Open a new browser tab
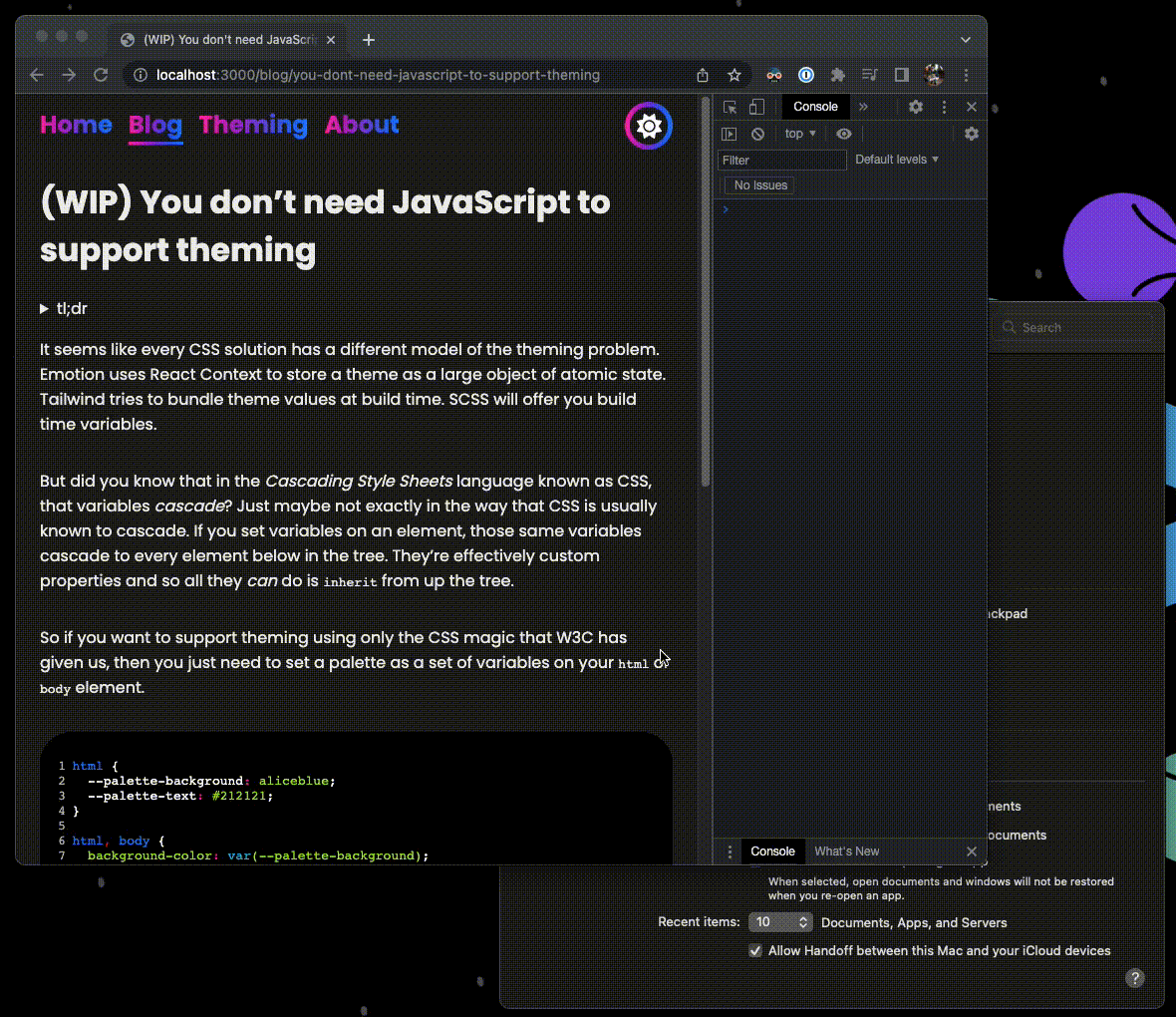Viewport: 1176px width, 1017px height. coord(369,40)
